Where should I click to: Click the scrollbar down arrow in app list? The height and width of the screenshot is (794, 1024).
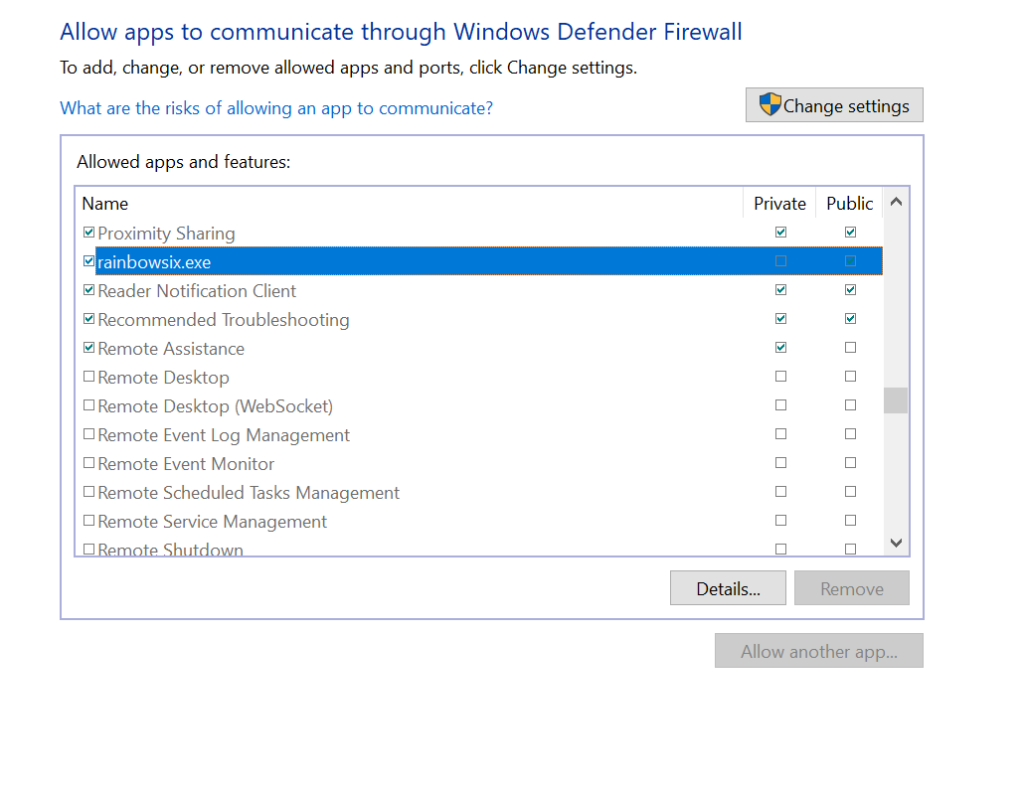point(895,541)
